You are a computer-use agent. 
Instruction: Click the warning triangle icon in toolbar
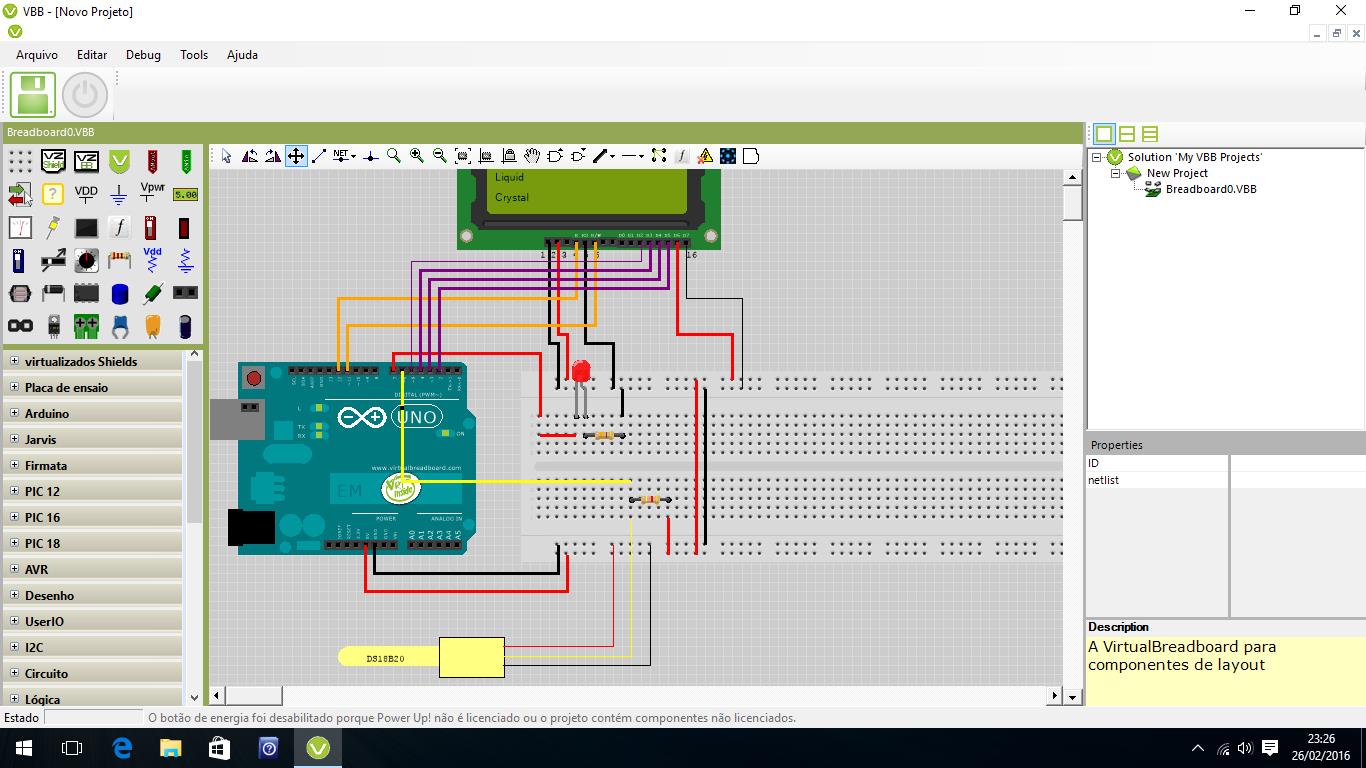[x=705, y=156]
